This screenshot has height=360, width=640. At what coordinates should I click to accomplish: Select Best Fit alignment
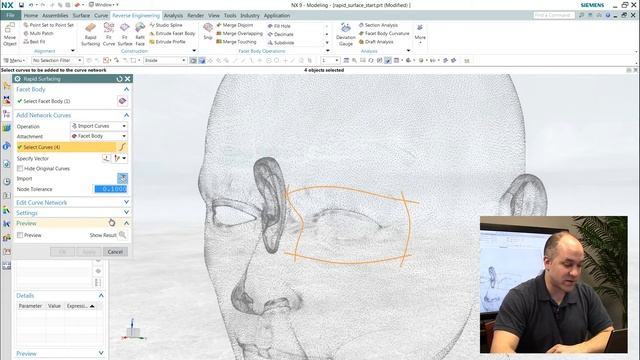coord(34,42)
